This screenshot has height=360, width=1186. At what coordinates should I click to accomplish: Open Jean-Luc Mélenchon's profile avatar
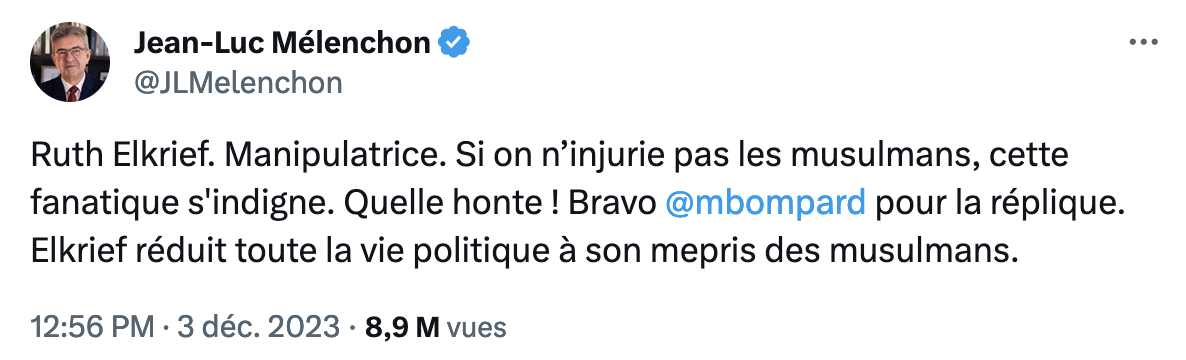70,62
